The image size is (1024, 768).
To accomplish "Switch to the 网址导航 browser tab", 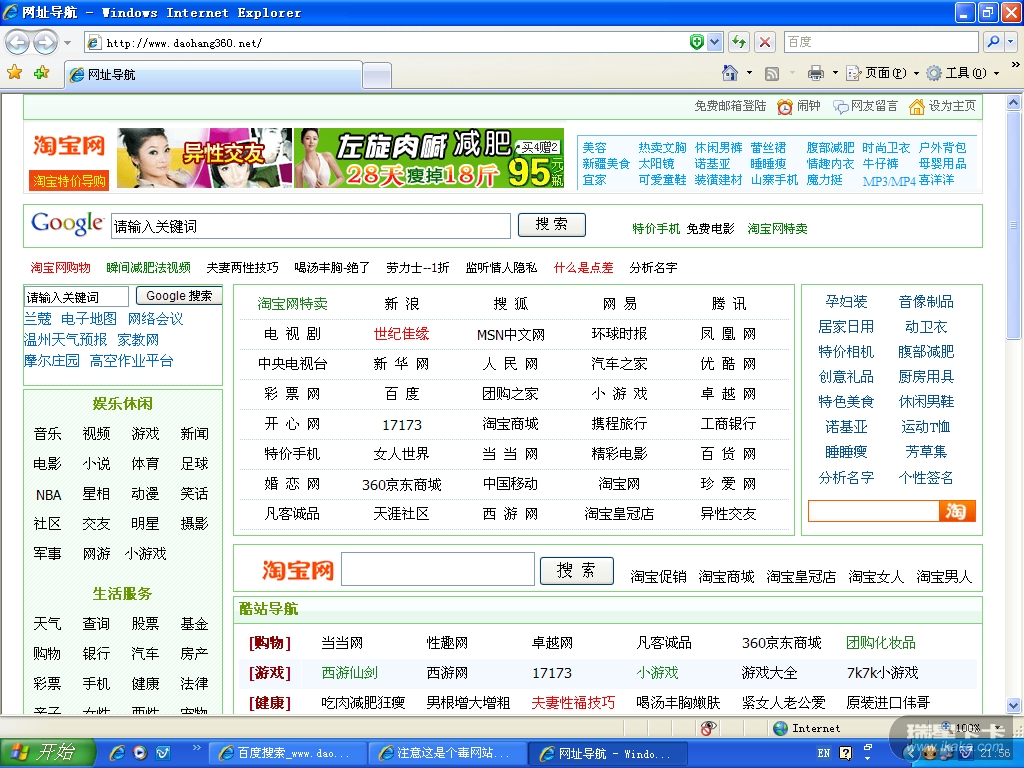I will [212, 75].
